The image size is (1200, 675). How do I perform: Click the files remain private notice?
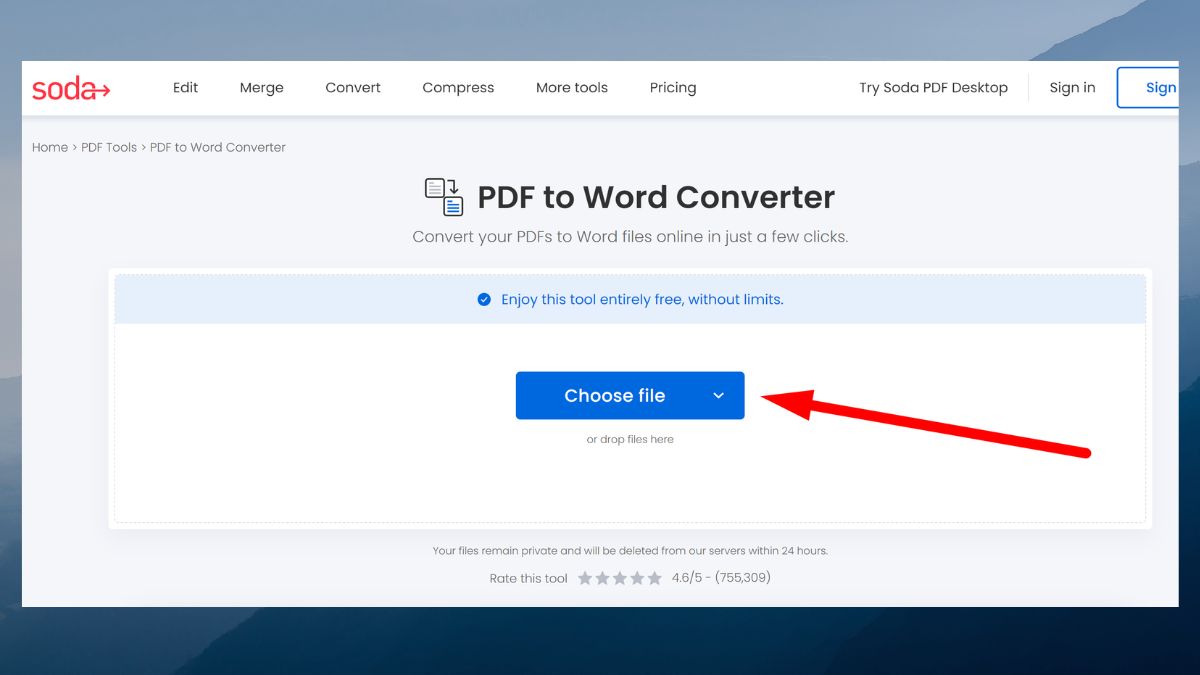(x=630, y=551)
